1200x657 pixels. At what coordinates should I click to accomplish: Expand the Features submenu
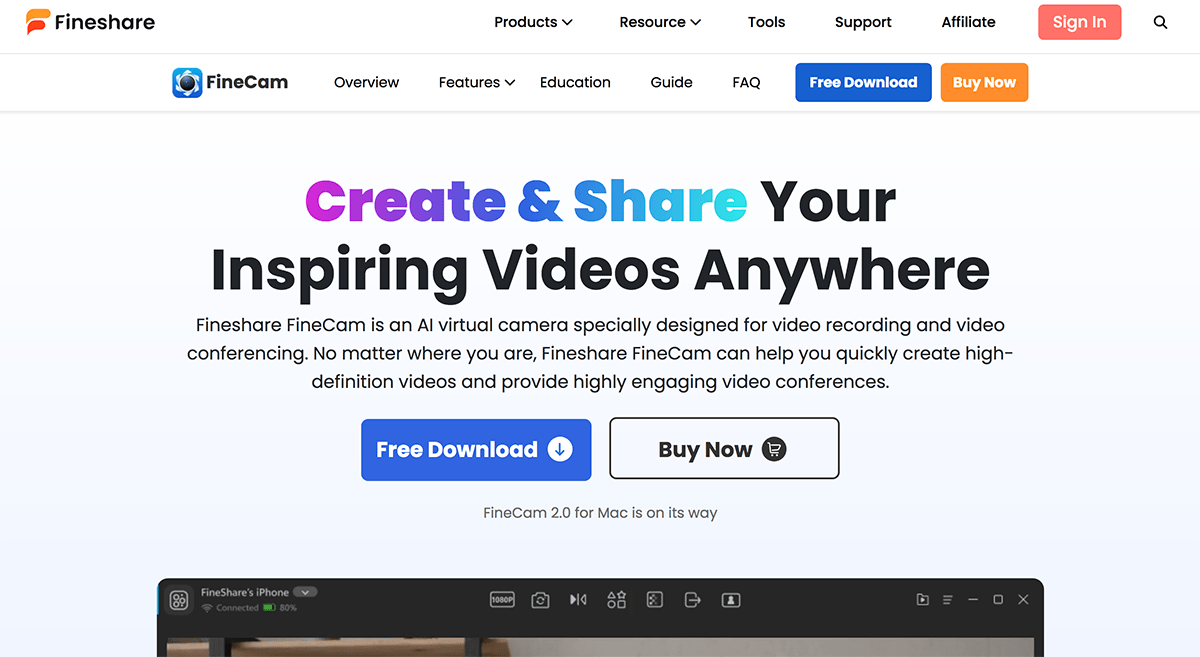pyautogui.click(x=477, y=82)
